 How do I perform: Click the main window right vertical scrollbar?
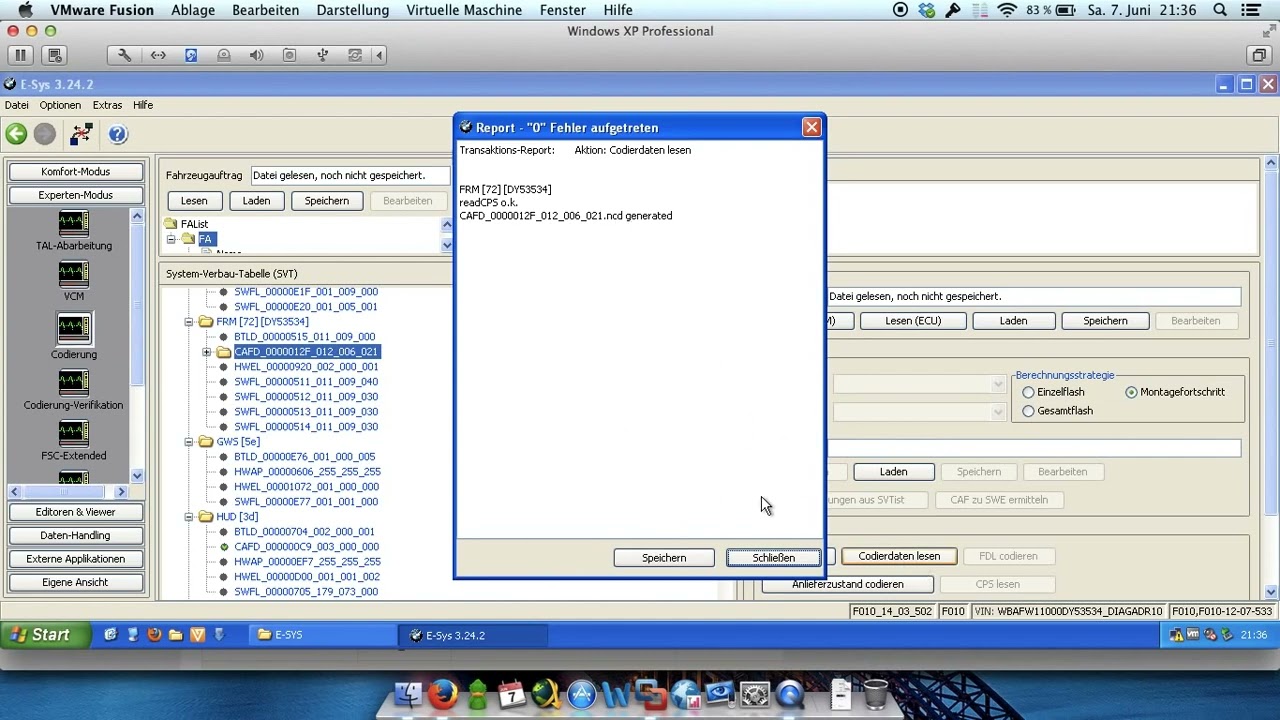(1271, 378)
